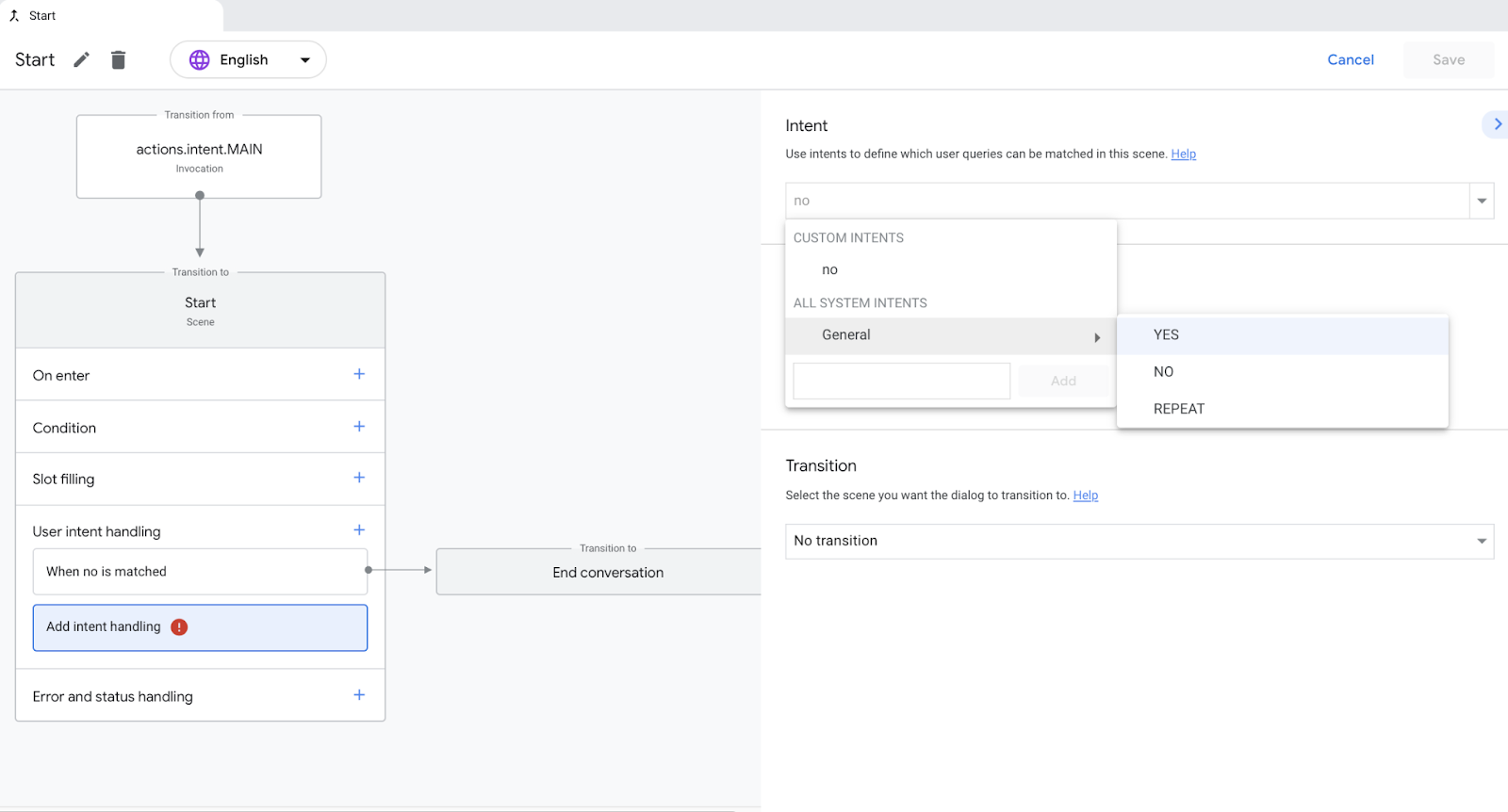Collapse side panel with chevron arrow
Image resolution: width=1508 pixels, height=812 pixels.
(x=1497, y=124)
